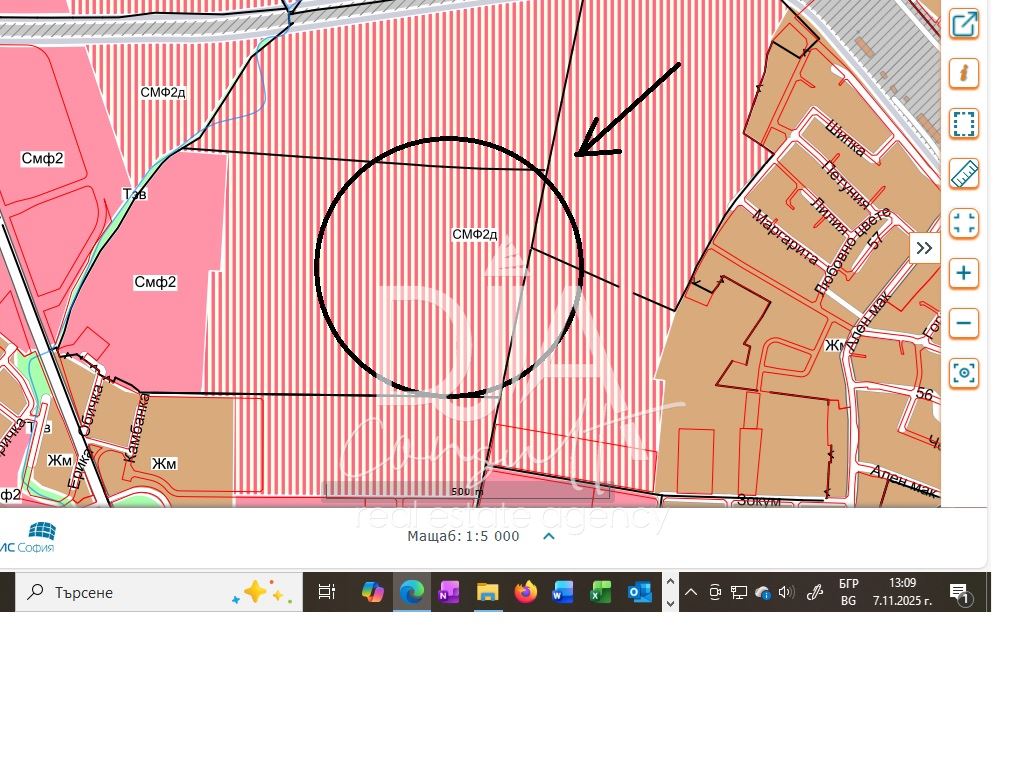Zoom out with the minus button

click(x=964, y=323)
